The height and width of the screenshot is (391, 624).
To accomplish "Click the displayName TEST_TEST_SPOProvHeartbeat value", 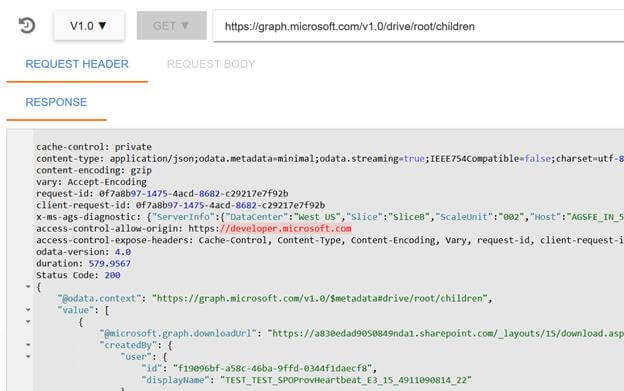I will pos(346,380).
